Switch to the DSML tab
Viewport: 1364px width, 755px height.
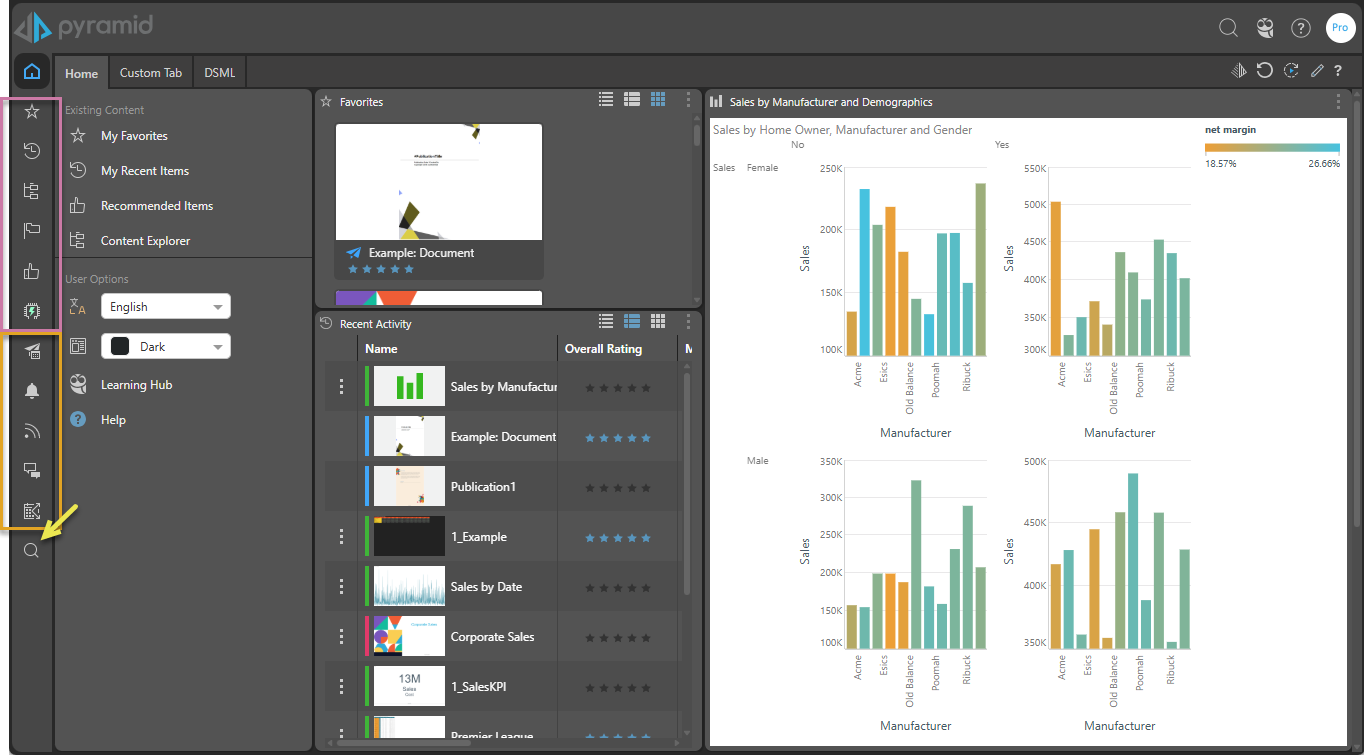[x=220, y=73]
